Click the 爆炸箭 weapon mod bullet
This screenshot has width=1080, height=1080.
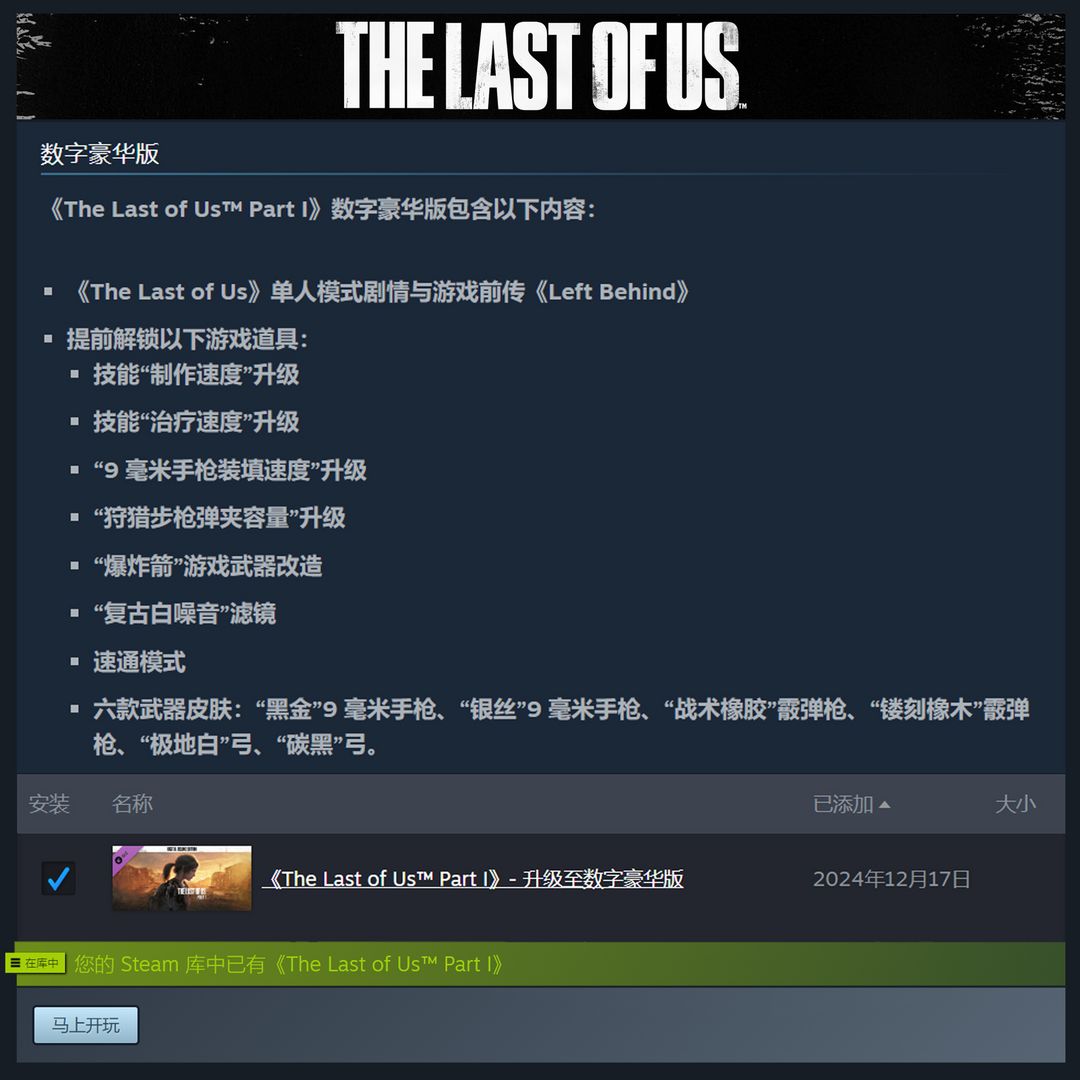208,566
